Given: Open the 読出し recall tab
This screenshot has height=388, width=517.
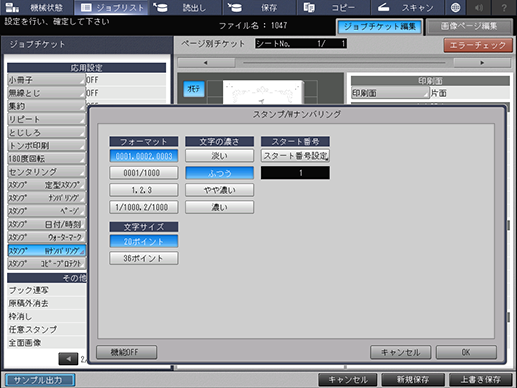Looking at the screenshot, I should point(185,7).
